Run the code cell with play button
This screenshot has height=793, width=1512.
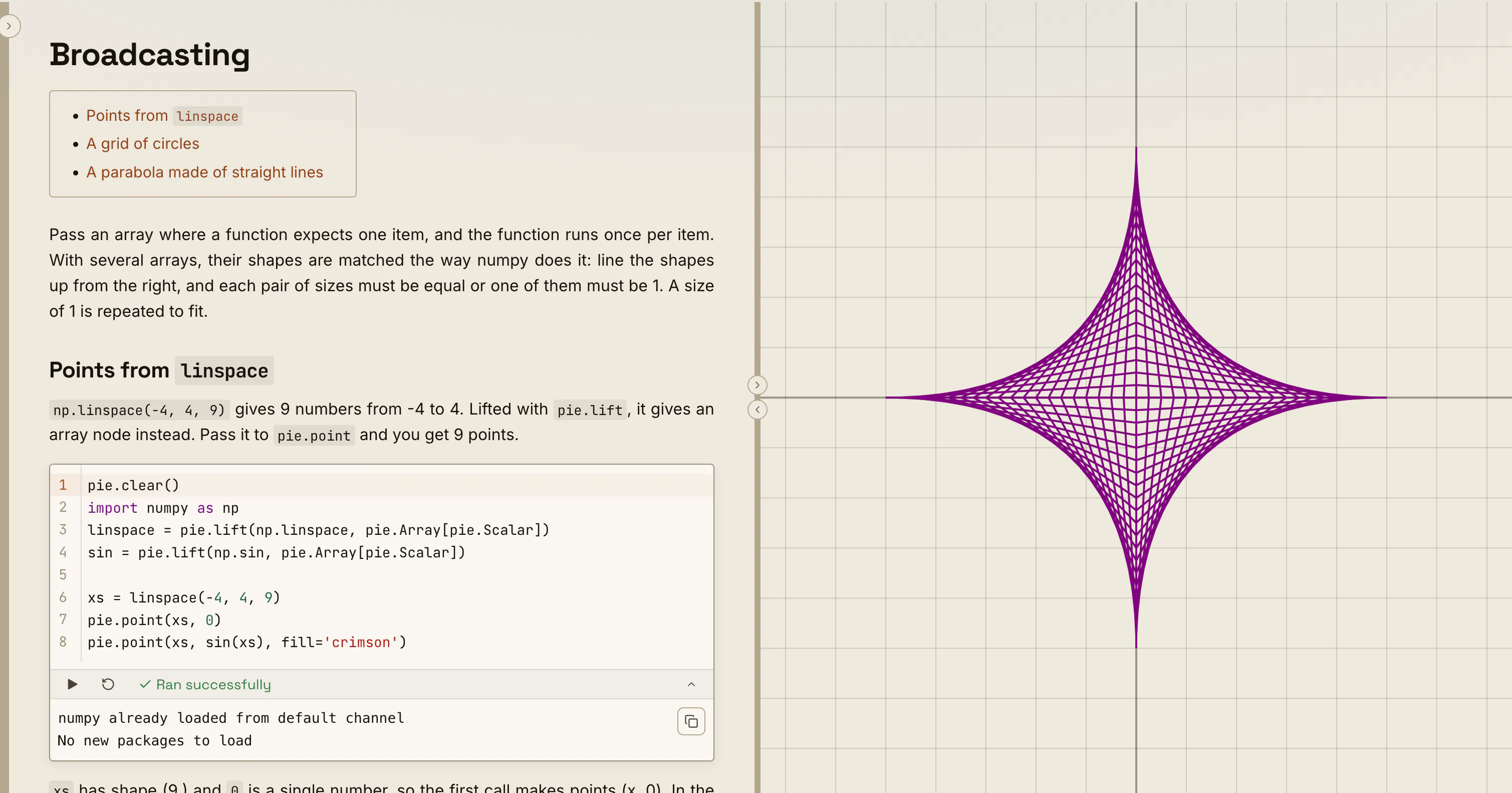tap(72, 684)
